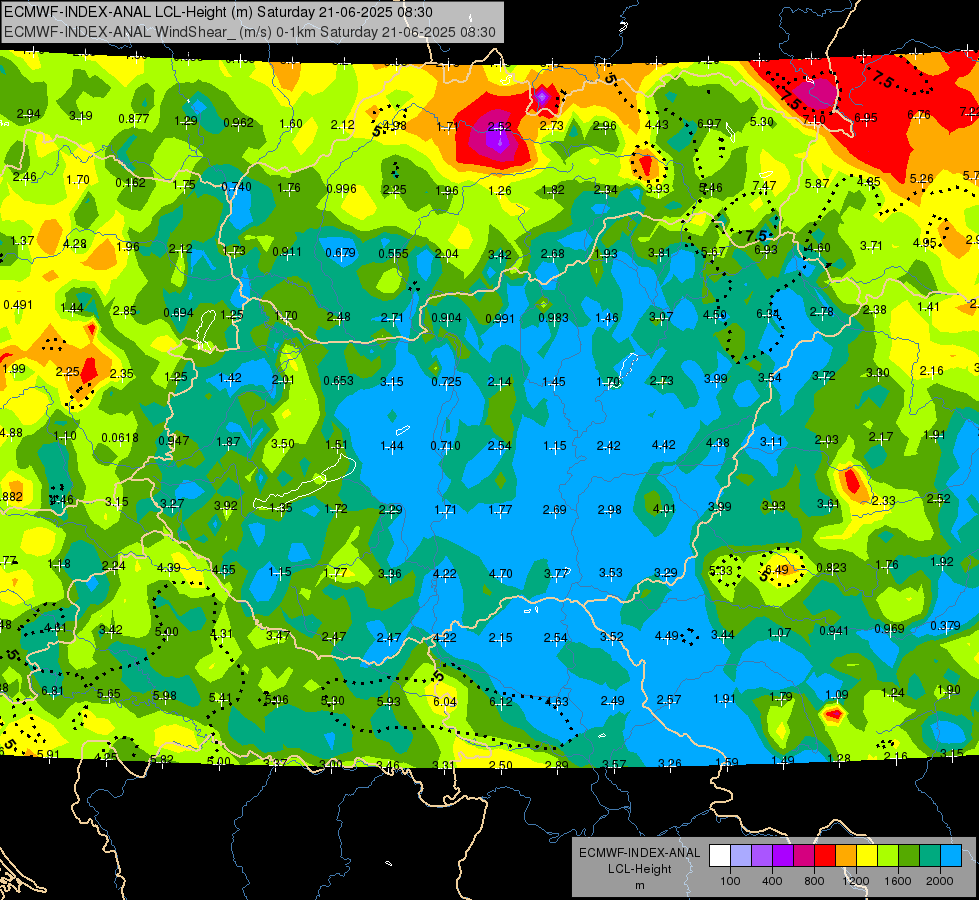
Task: Click the legend label 100
Action: point(730,881)
